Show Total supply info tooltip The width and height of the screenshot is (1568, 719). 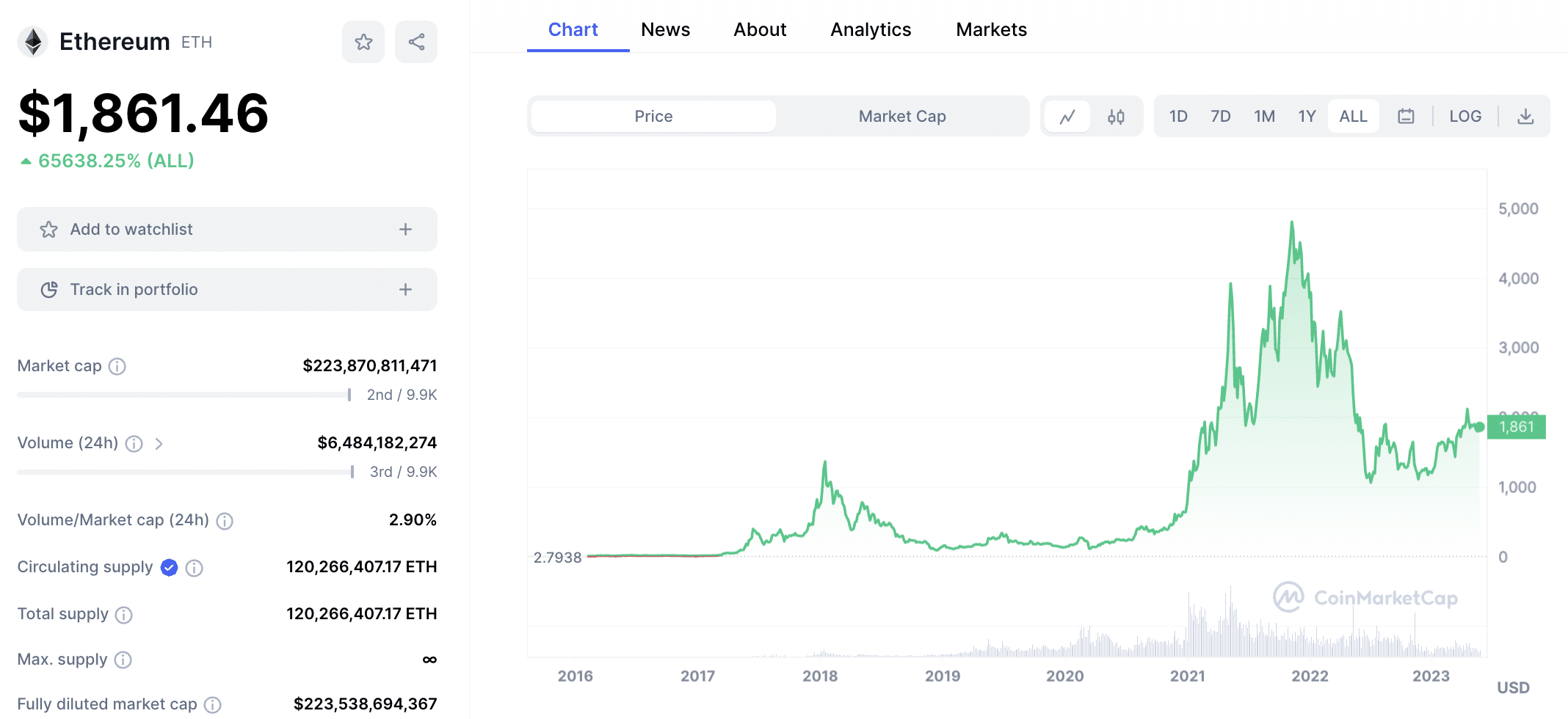coord(124,615)
